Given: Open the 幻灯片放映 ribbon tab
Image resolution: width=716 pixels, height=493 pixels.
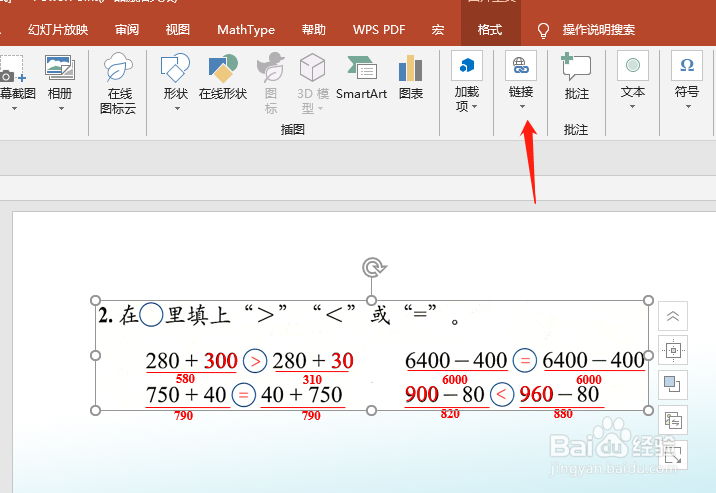Looking at the screenshot, I should [x=58, y=30].
